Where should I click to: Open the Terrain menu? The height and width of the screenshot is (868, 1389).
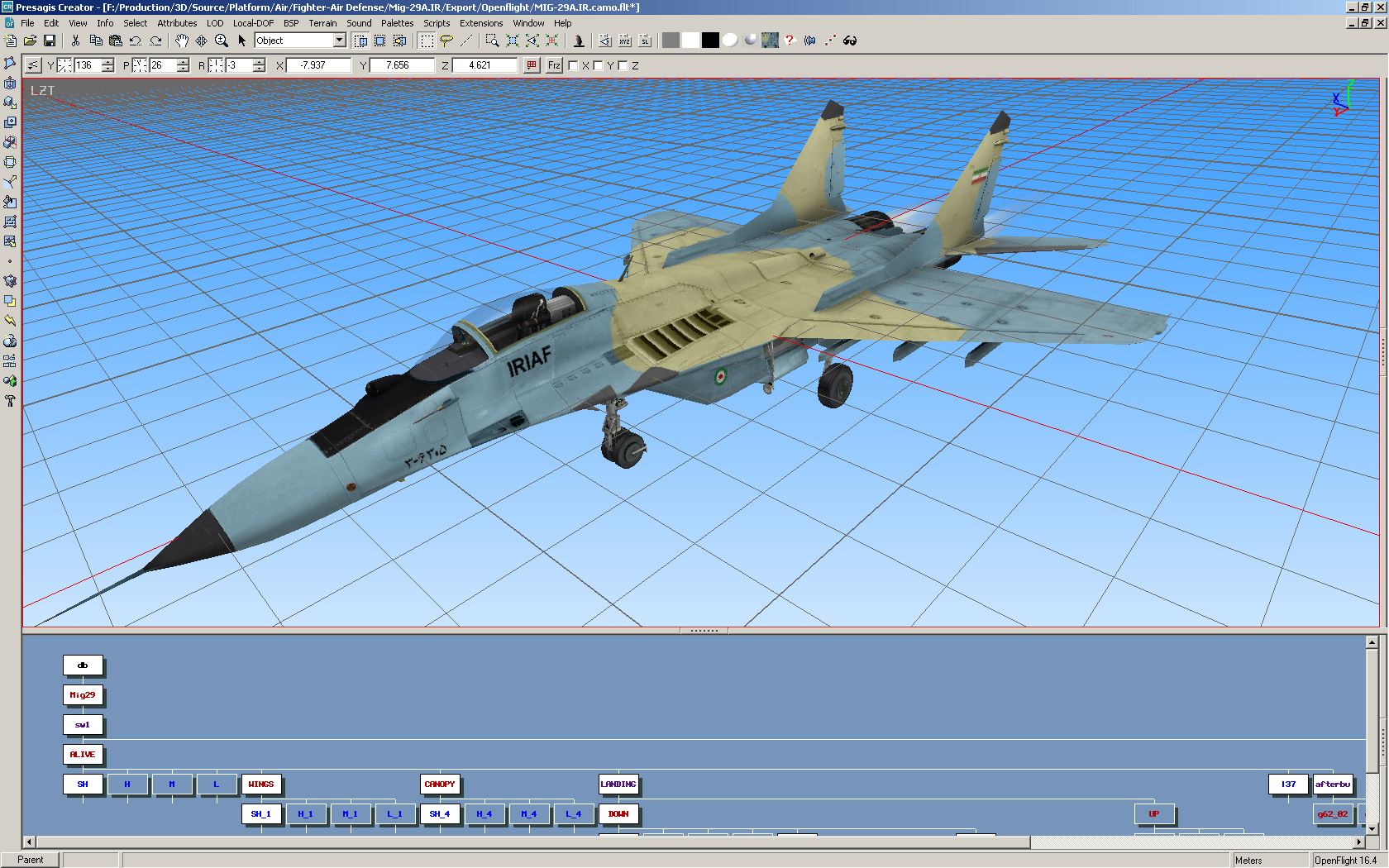pyautogui.click(x=322, y=23)
